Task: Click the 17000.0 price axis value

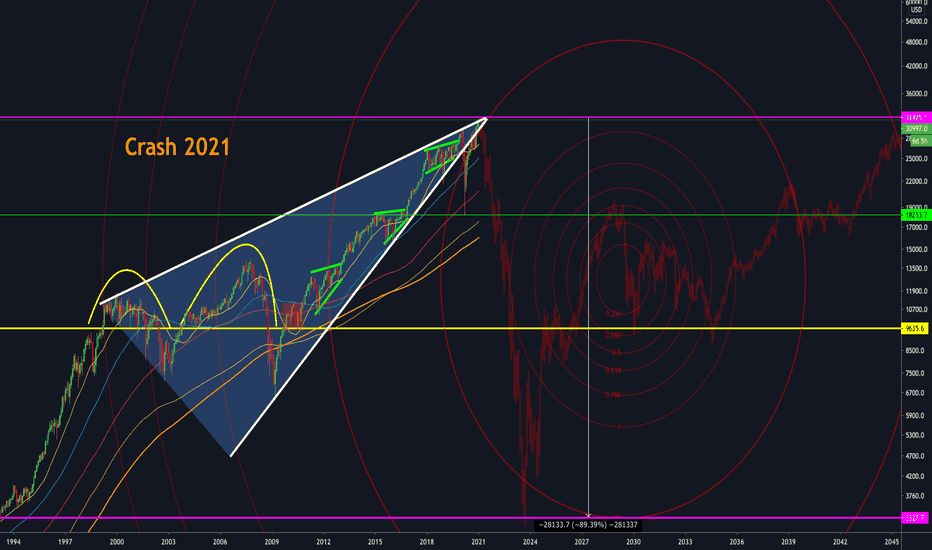Action: click(916, 227)
